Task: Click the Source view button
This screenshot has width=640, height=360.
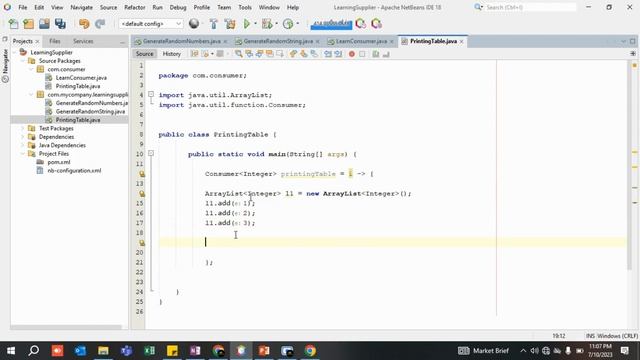Action: pyautogui.click(x=144, y=54)
